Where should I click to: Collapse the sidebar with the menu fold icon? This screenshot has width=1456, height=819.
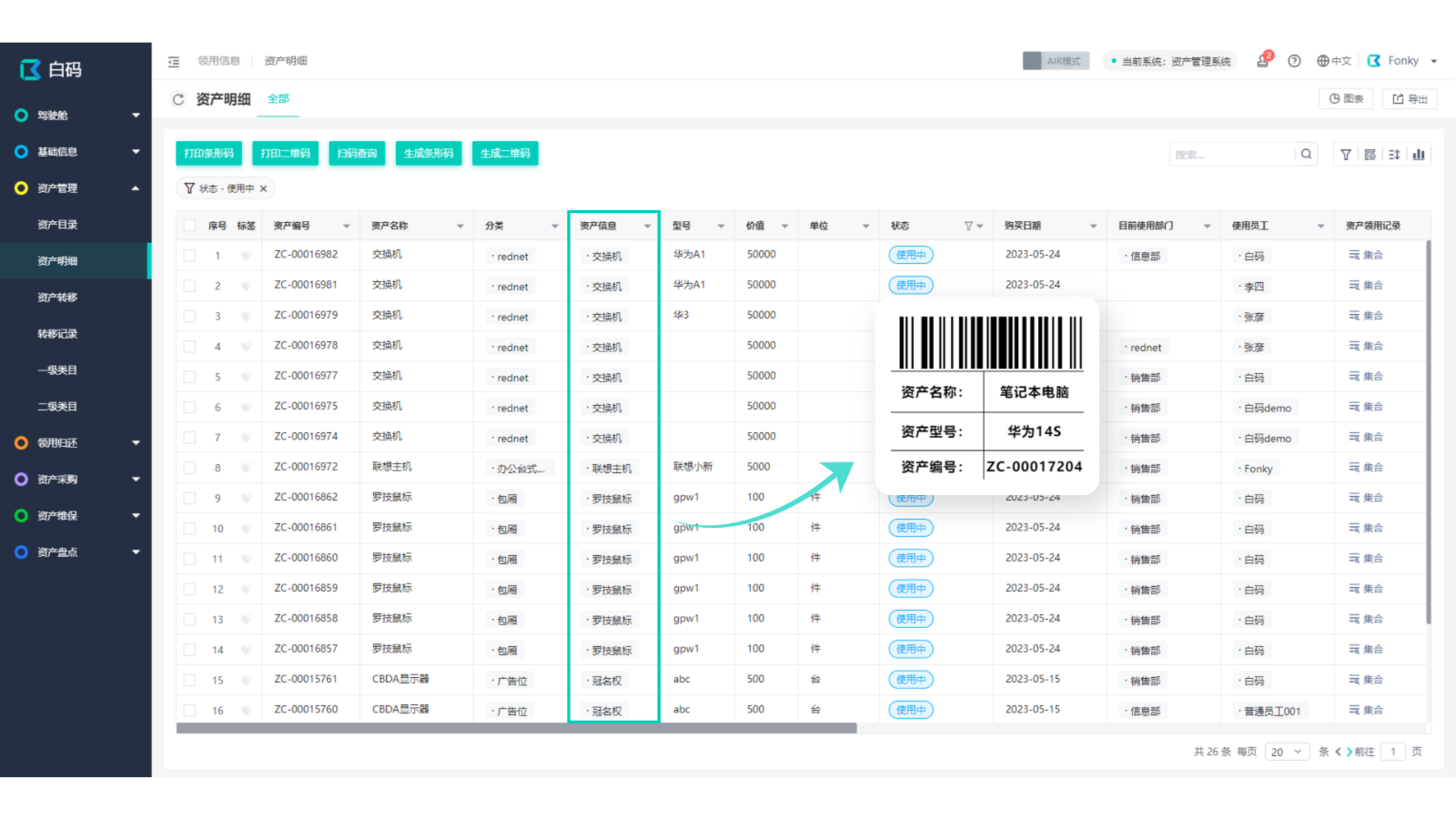[x=174, y=62]
